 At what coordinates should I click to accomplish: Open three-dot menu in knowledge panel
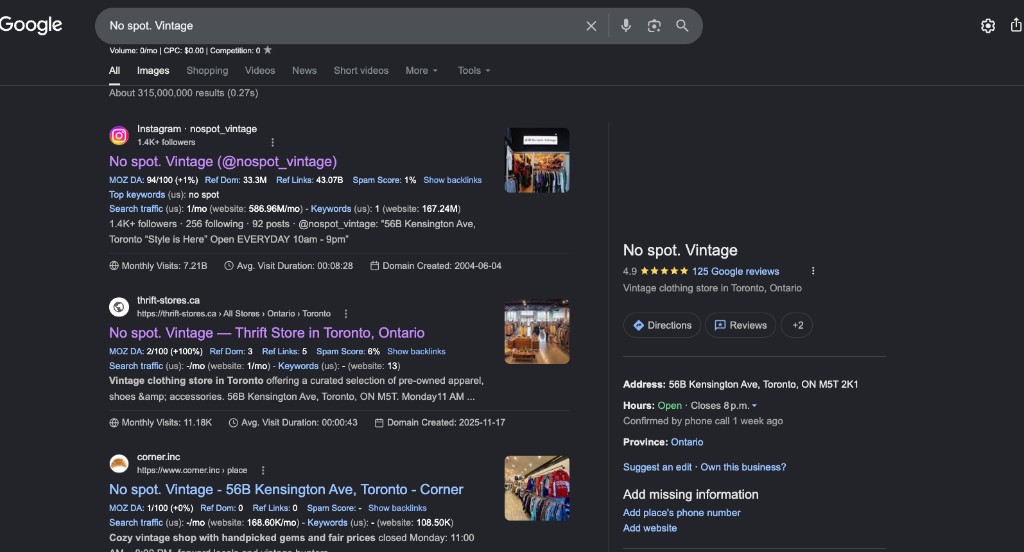click(812, 271)
